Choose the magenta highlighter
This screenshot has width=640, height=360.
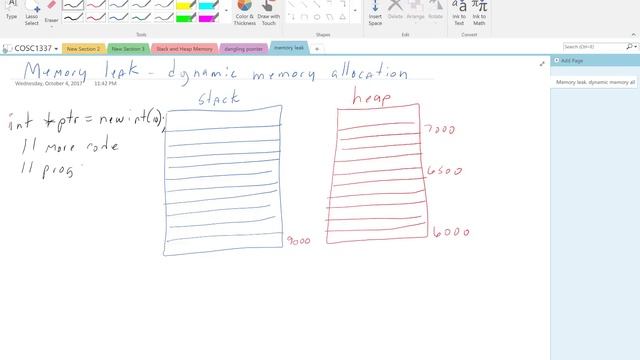[x=209, y=18]
